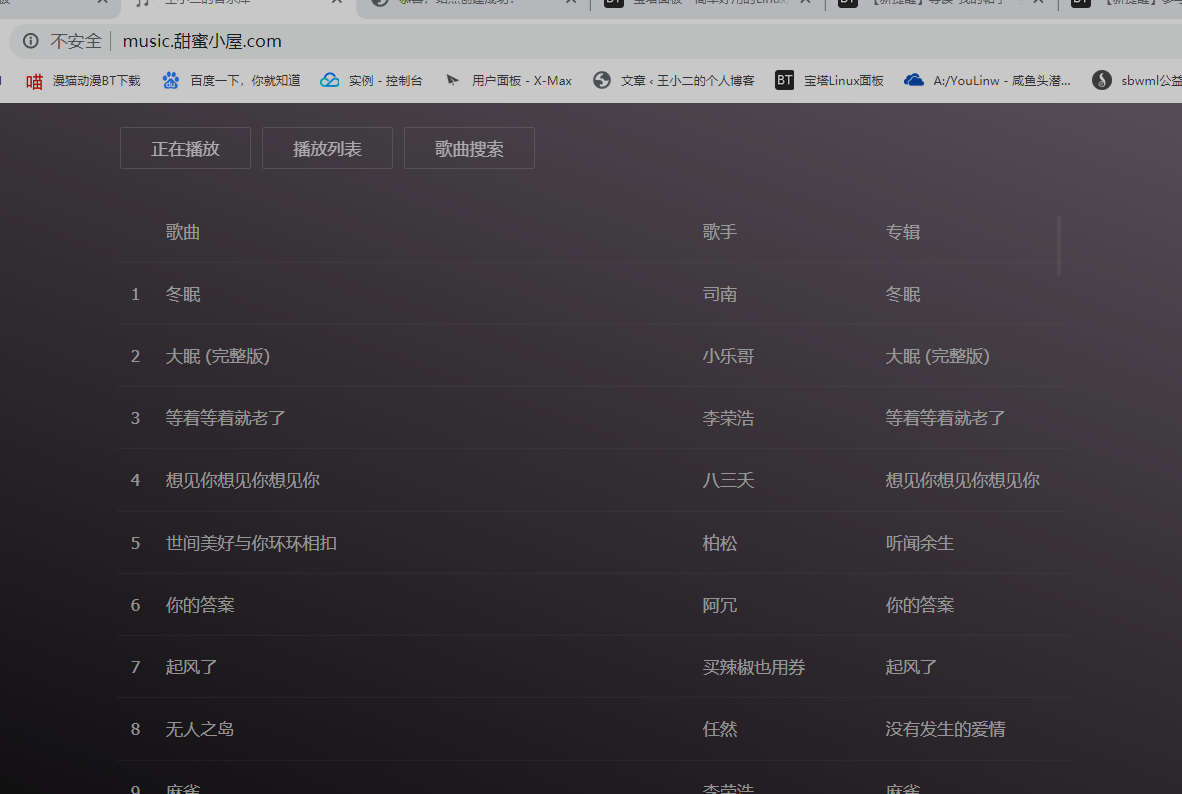Click the cloud icon next to A:/YouLinw bookmark
The width and height of the screenshot is (1182, 794).
click(x=914, y=80)
